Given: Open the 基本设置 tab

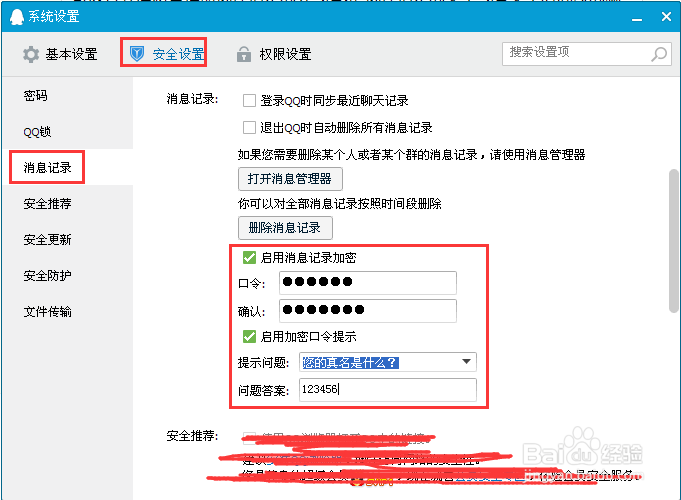Looking at the screenshot, I should (60, 54).
